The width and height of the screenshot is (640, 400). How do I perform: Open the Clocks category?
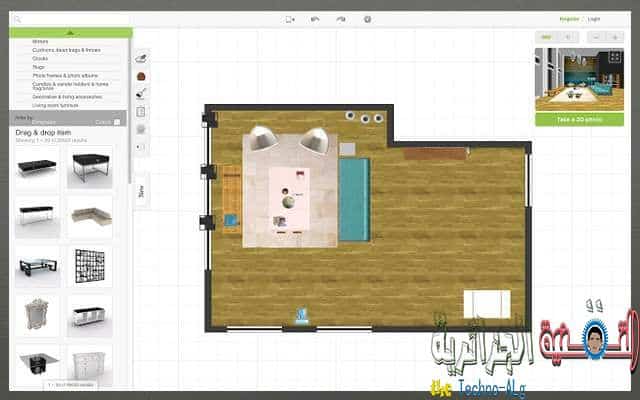point(41,58)
